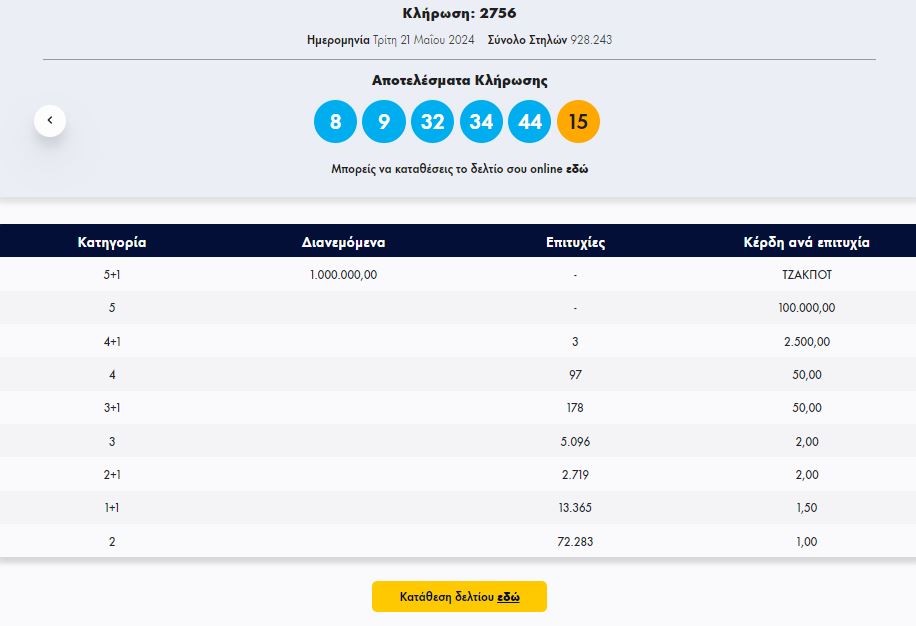
Task: Click the blue number 44 ball
Action: 530,122
